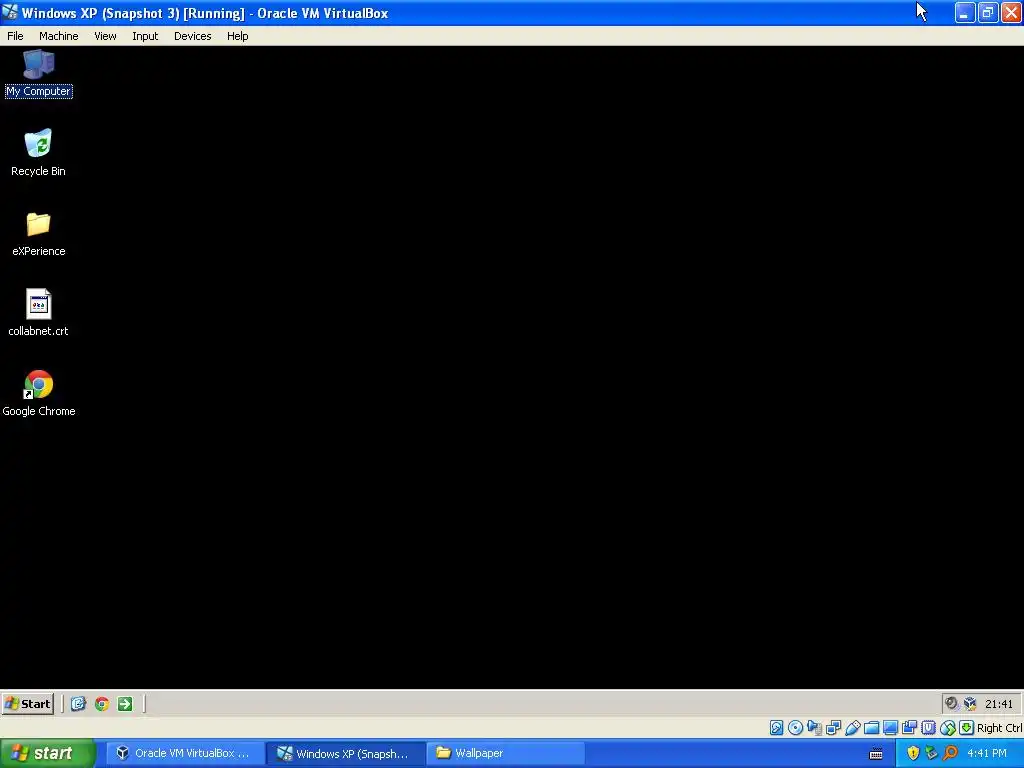The height and width of the screenshot is (768, 1024).
Task: Click the guest clock showing 21:41
Action: (999, 704)
